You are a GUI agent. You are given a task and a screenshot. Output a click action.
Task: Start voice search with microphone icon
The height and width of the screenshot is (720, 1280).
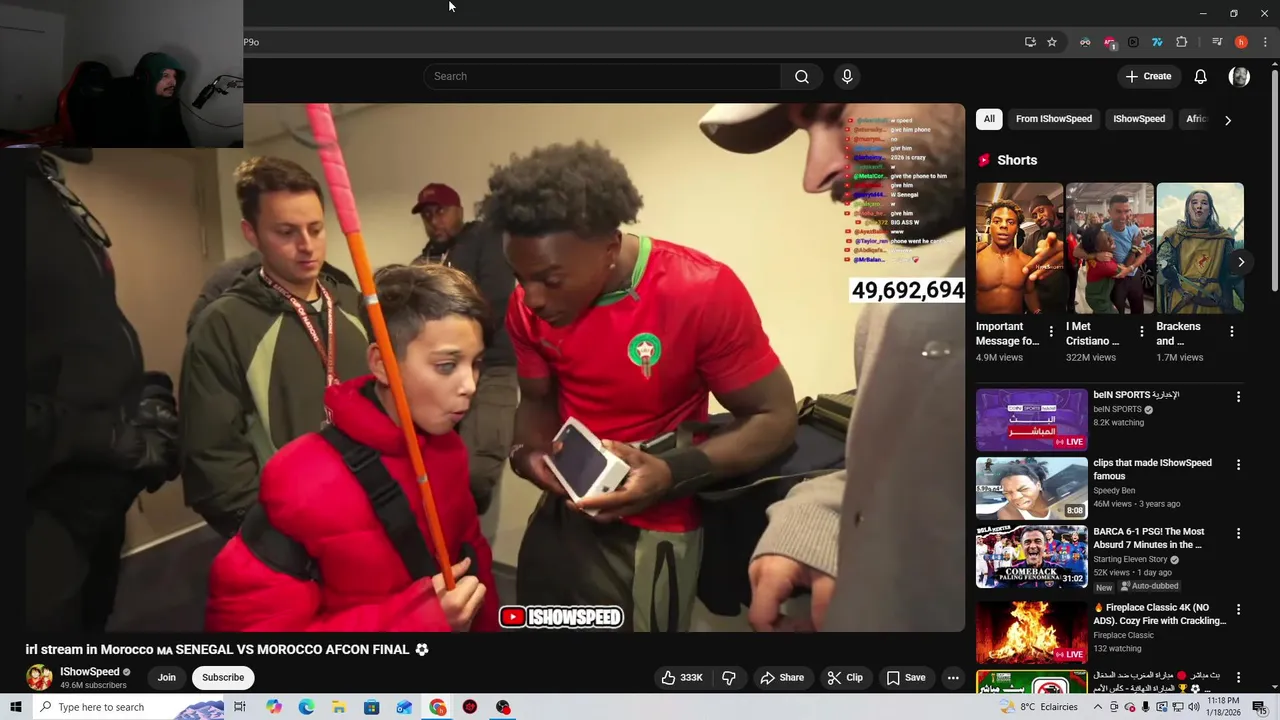click(847, 76)
